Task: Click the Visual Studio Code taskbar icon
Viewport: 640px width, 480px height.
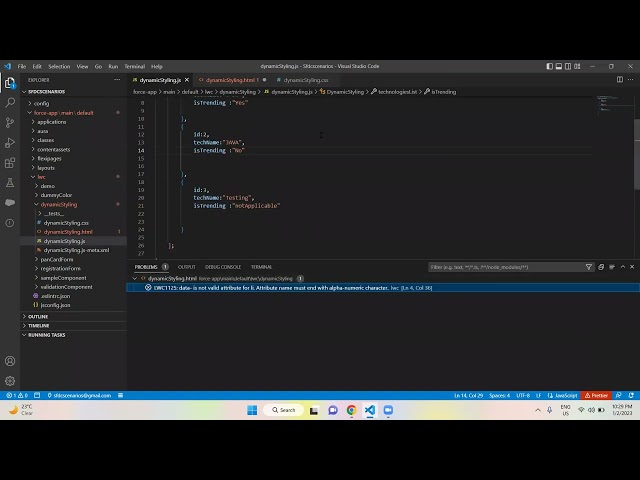Action: tap(370, 410)
